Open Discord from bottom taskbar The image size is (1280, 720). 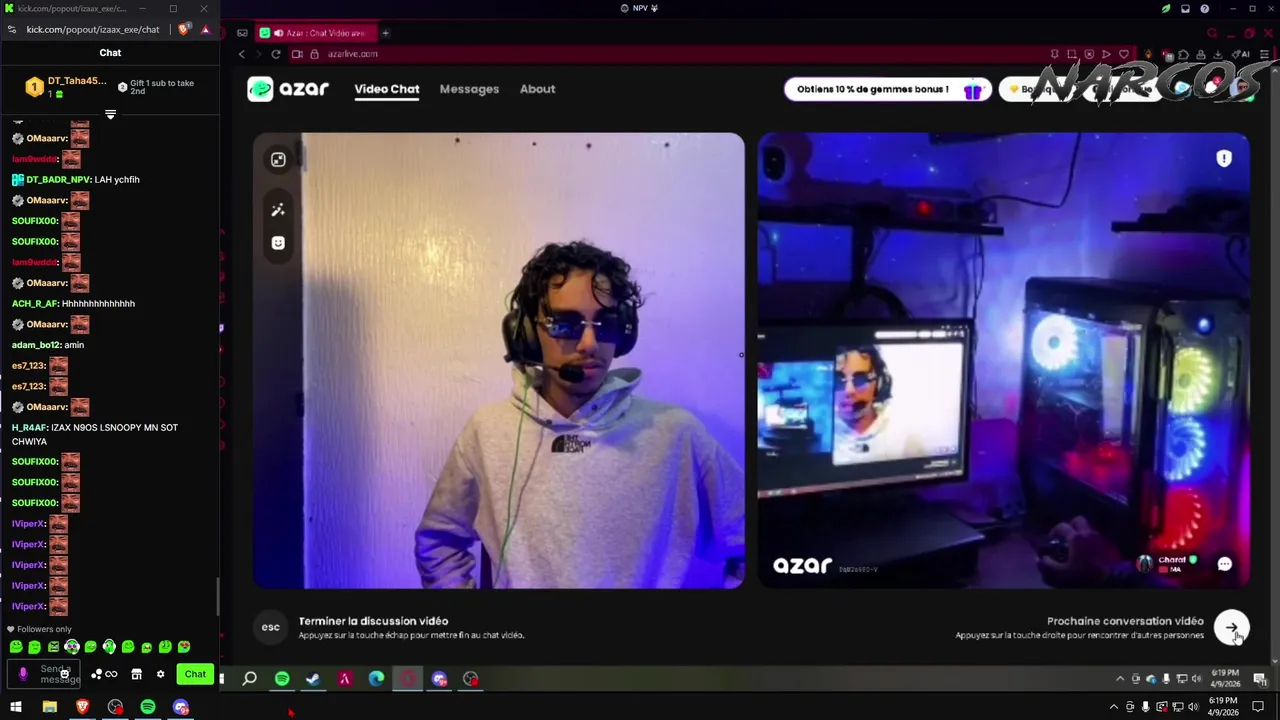click(180, 707)
